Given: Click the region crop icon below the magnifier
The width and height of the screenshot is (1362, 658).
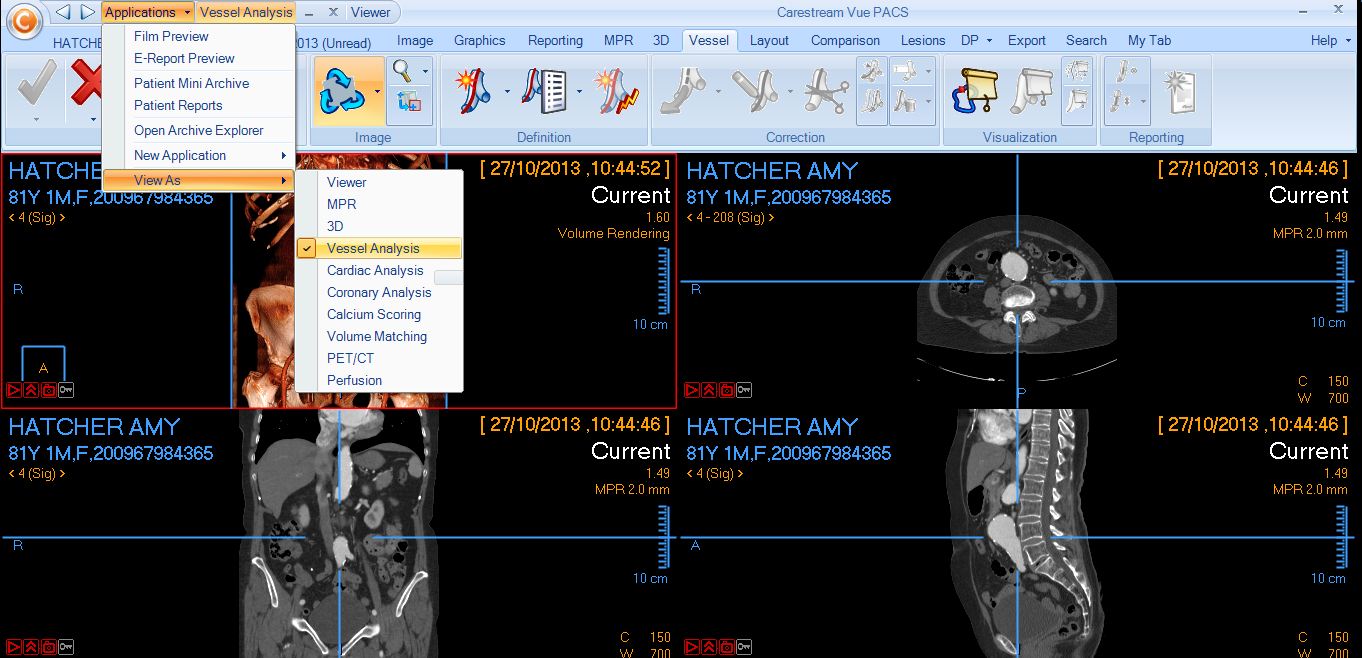Looking at the screenshot, I should (409, 101).
